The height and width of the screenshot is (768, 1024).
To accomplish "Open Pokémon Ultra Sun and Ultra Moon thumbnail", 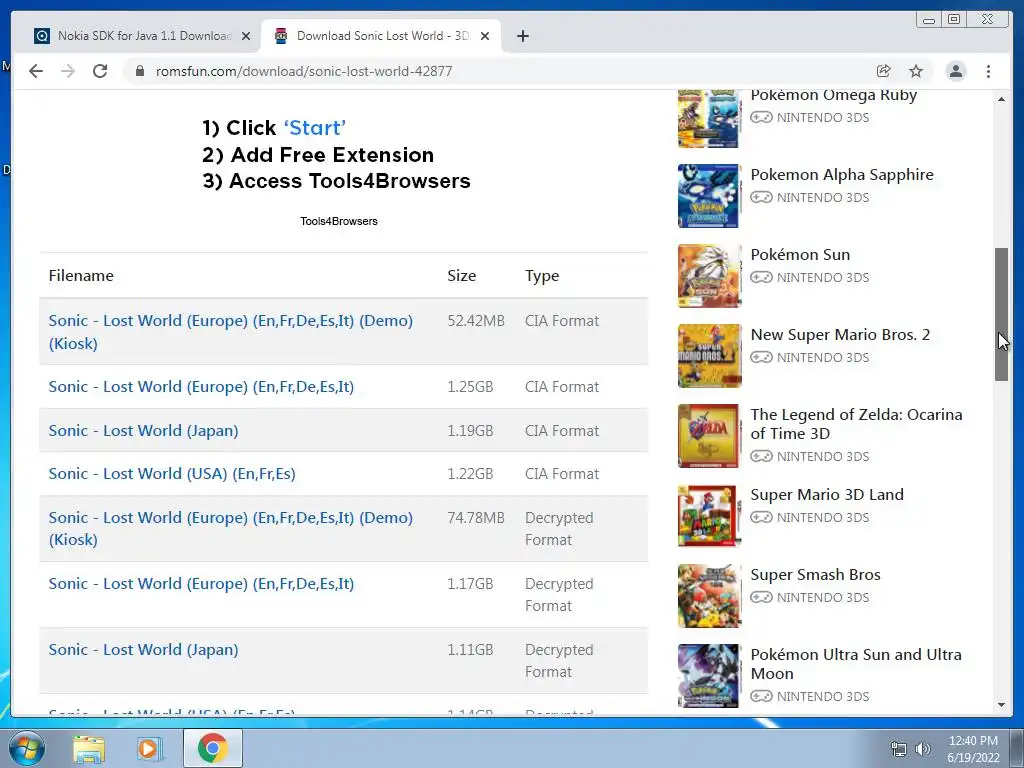I will [x=709, y=676].
